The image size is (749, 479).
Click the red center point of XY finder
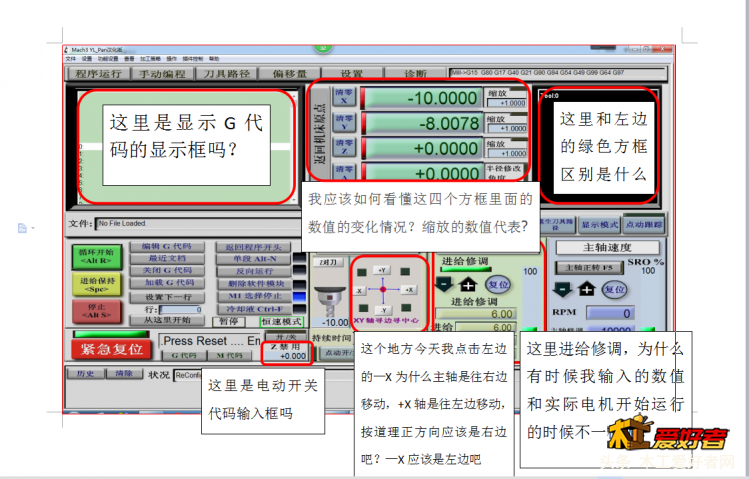tap(383, 289)
